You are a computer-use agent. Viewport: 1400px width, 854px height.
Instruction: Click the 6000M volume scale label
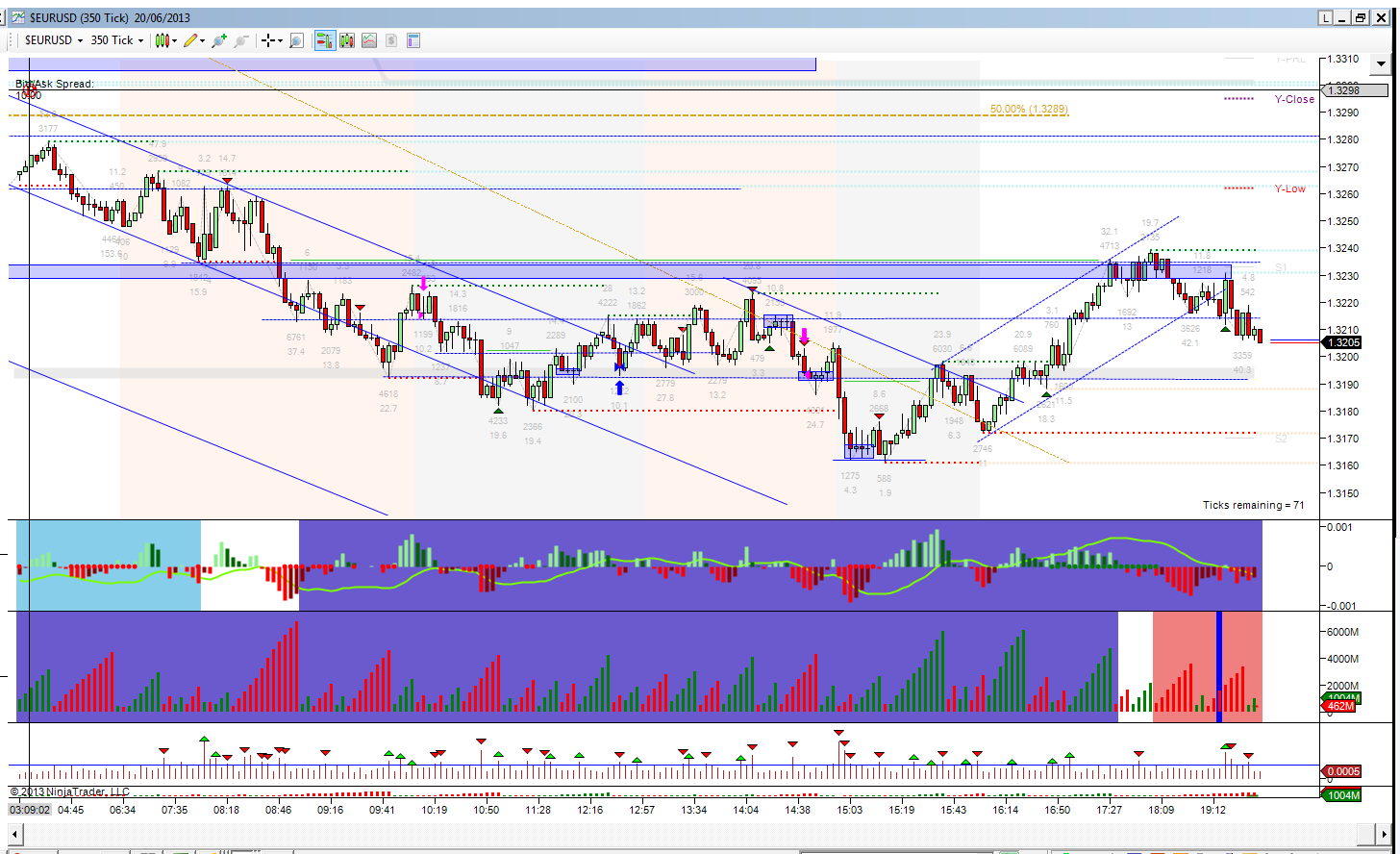coord(1342,632)
